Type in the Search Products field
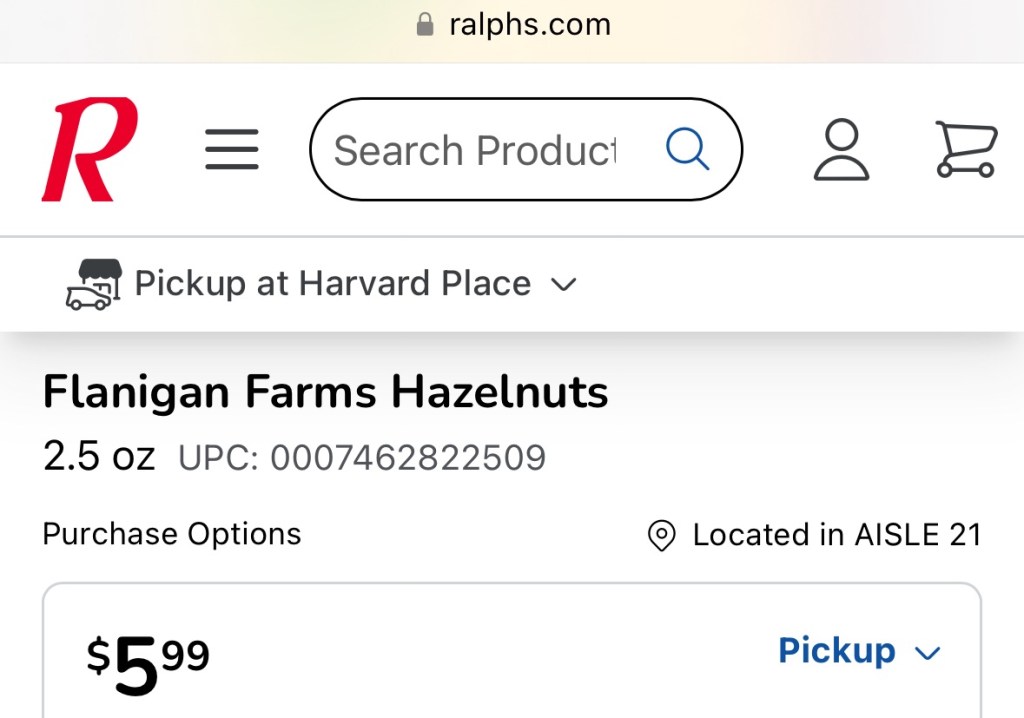Viewport: 1024px width, 718px height. tap(475, 151)
